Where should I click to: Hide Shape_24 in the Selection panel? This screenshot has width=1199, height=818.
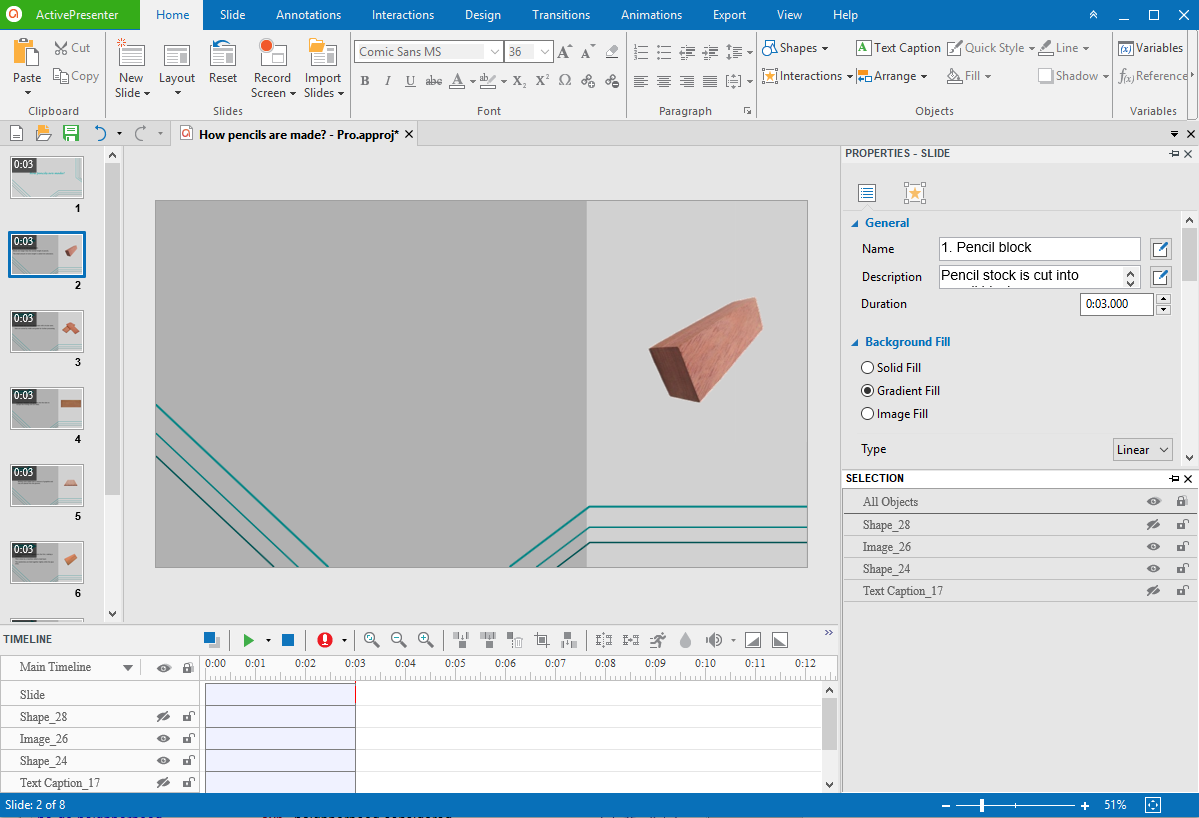click(x=1153, y=569)
